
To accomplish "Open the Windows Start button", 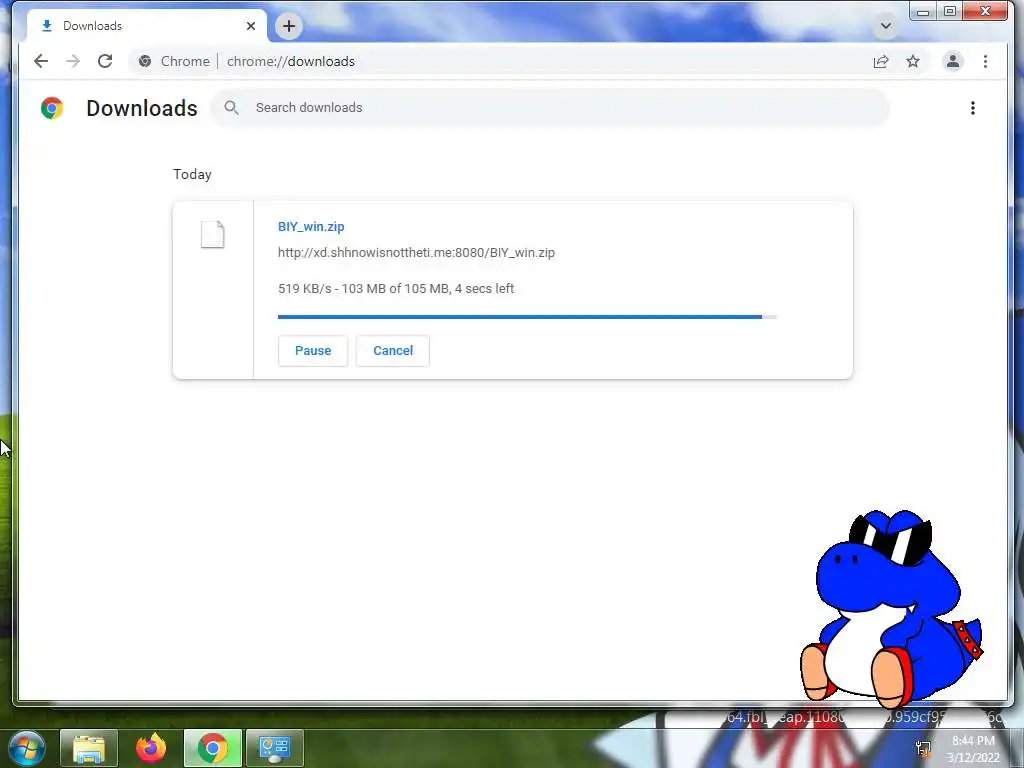I will click(26, 748).
